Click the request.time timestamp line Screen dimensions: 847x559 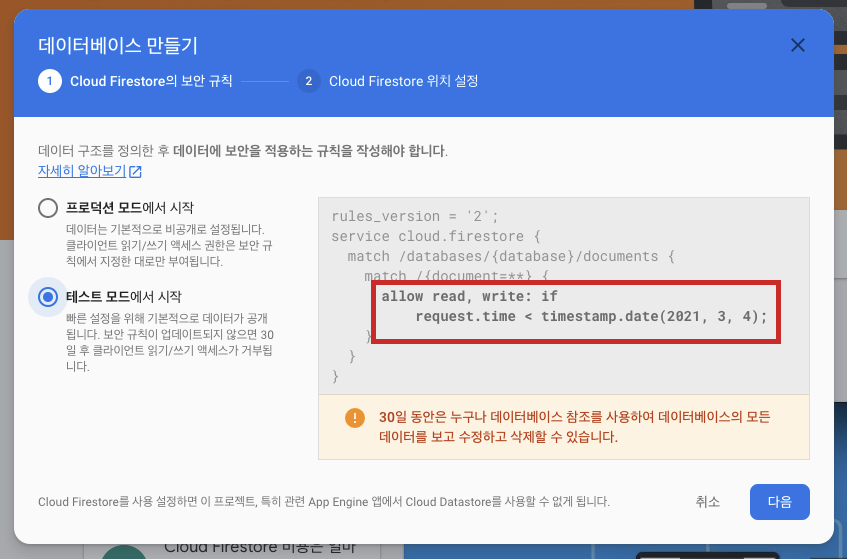pyautogui.click(x=591, y=316)
